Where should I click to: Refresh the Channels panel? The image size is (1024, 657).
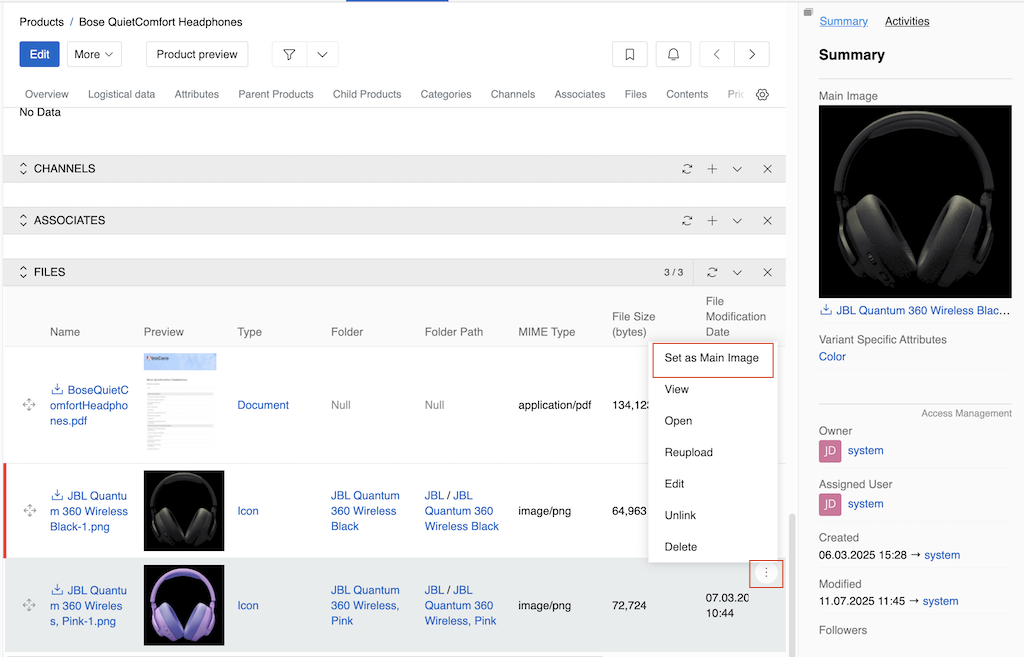click(687, 169)
